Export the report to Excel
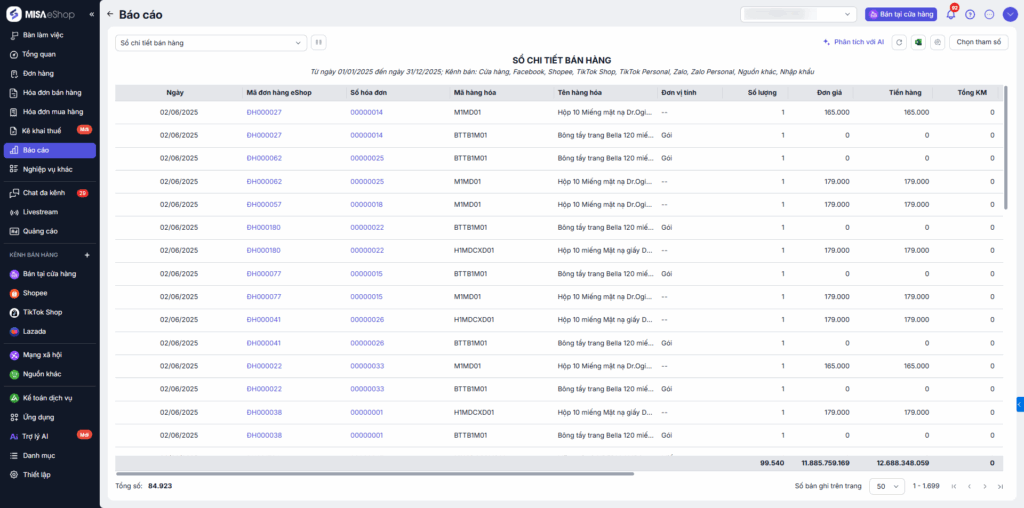The height and width of the screenshot is (508, 1024). tap(918, 43)
